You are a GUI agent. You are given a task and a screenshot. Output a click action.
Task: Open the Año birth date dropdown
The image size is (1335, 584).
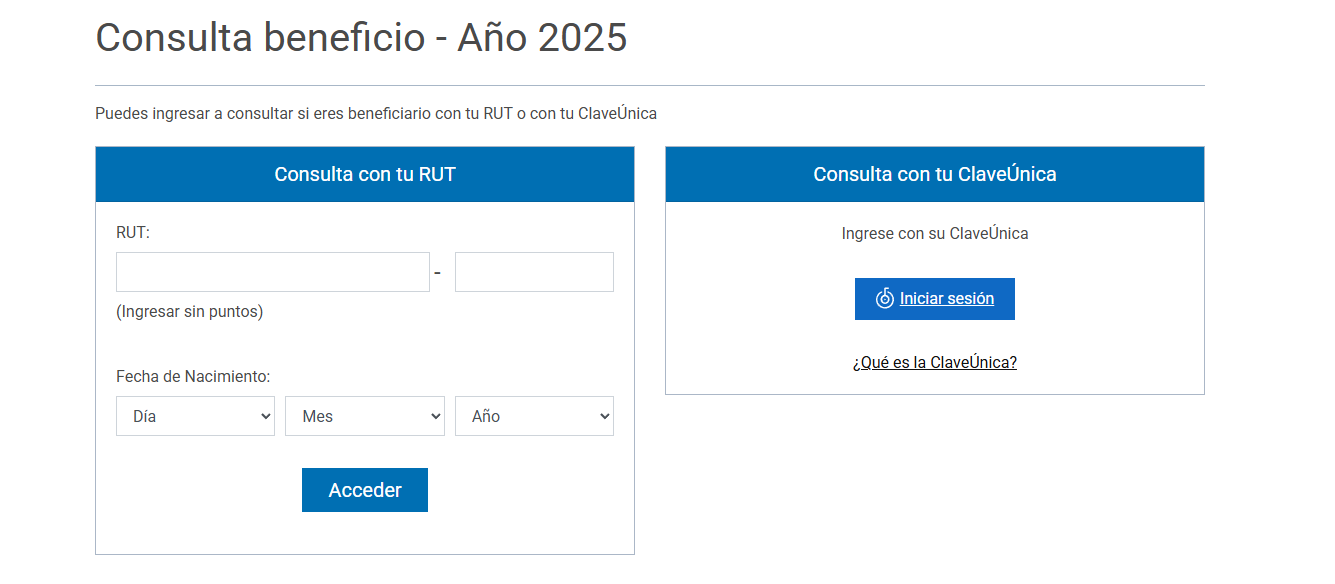click(x=534, y=416)
